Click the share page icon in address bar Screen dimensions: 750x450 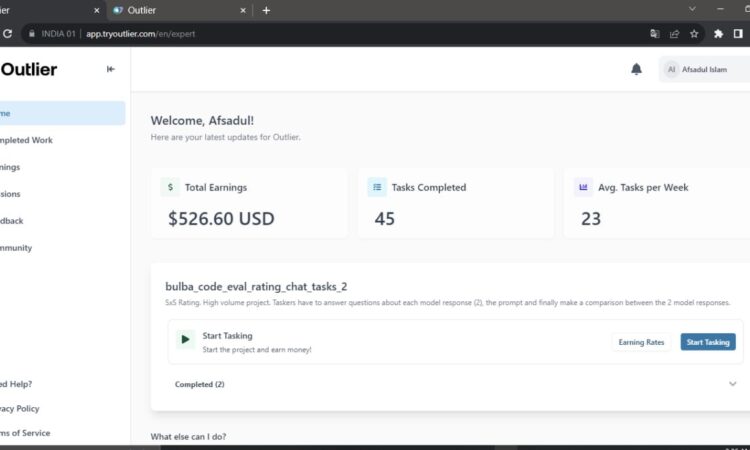coord(674,34)
